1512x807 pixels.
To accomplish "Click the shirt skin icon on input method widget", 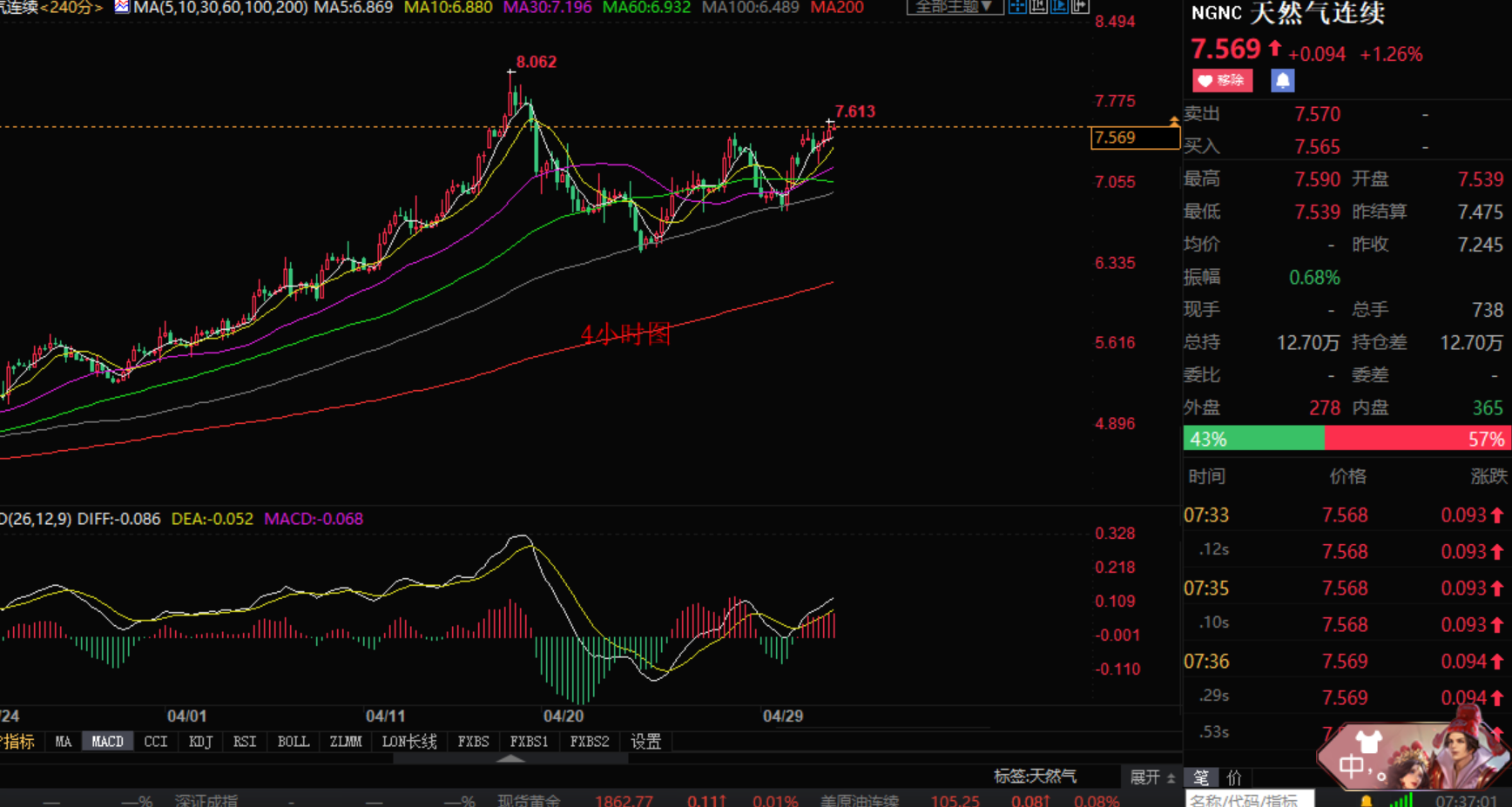I will pos(1368,742).
